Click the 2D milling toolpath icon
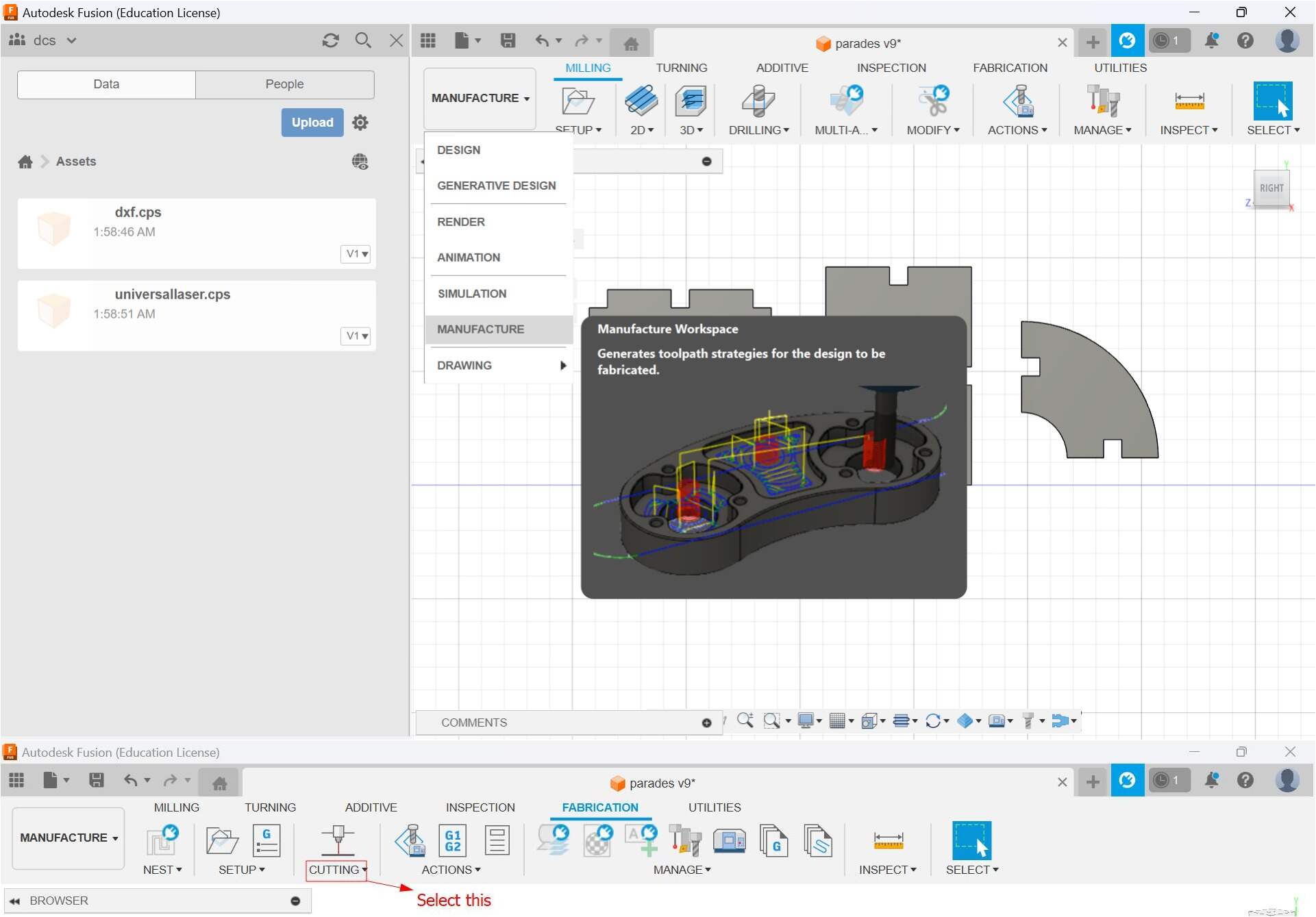 point(641,101)
